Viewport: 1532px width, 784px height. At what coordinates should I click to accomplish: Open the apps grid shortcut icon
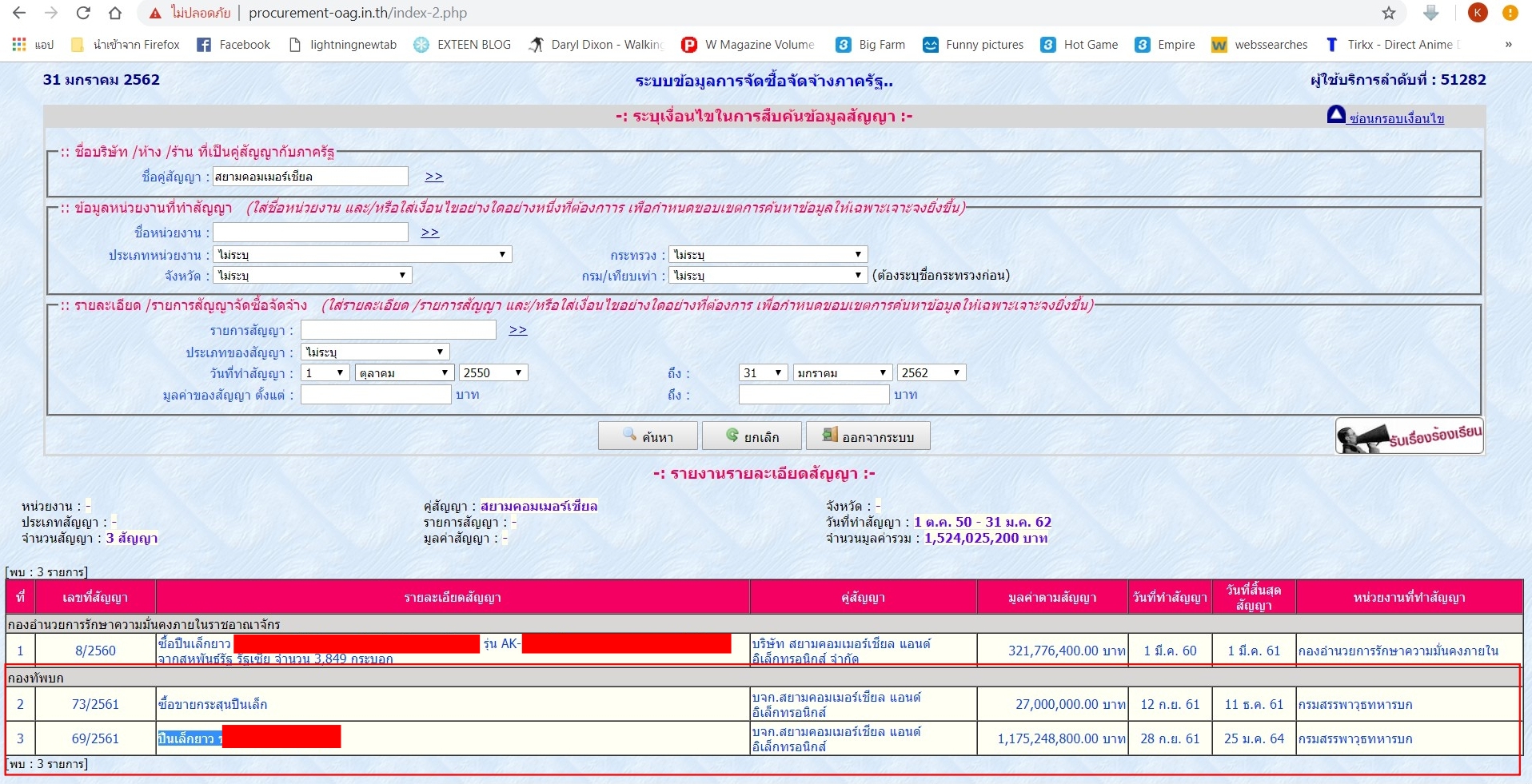19,45
